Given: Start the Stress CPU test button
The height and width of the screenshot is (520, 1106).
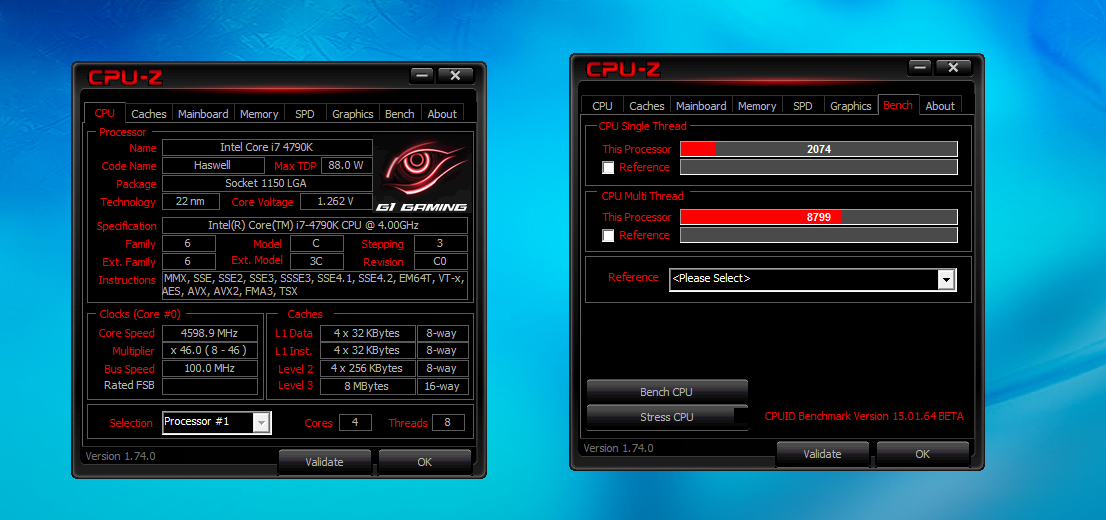Looking at the screenshot, I should (x=667, y=417).
